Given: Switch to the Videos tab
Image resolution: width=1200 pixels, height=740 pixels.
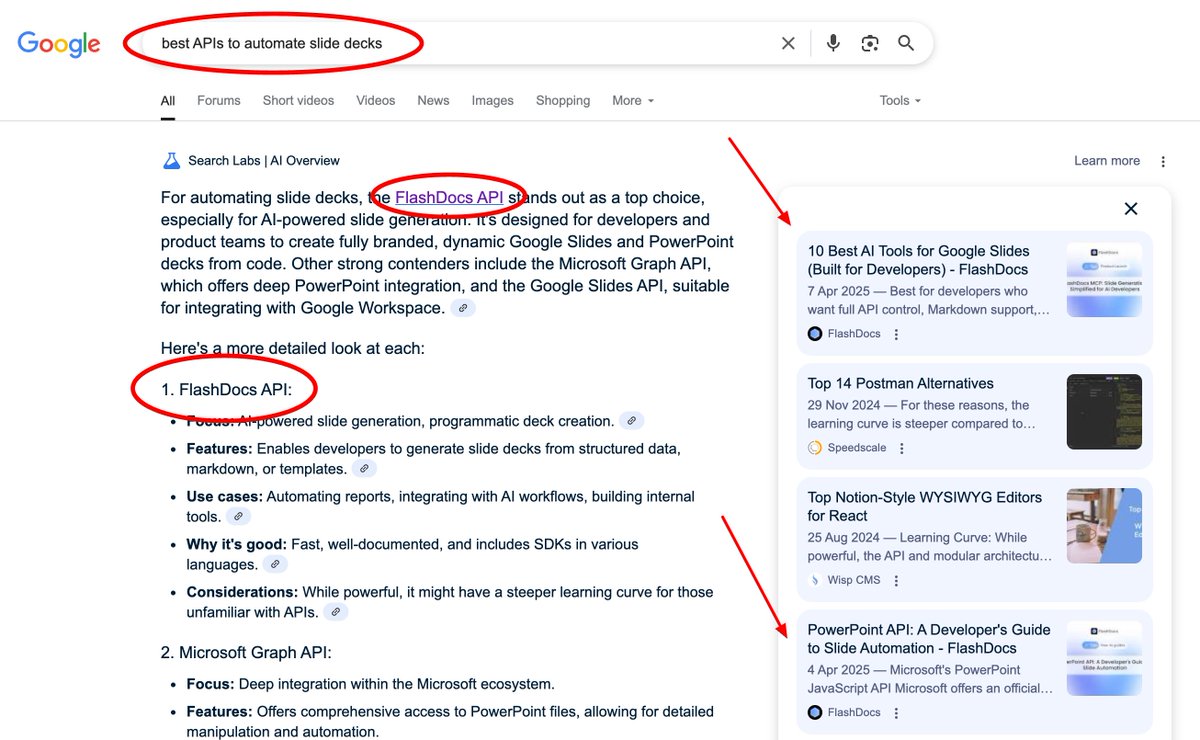Looking at the screenshot, I should [x=376, y=101].
